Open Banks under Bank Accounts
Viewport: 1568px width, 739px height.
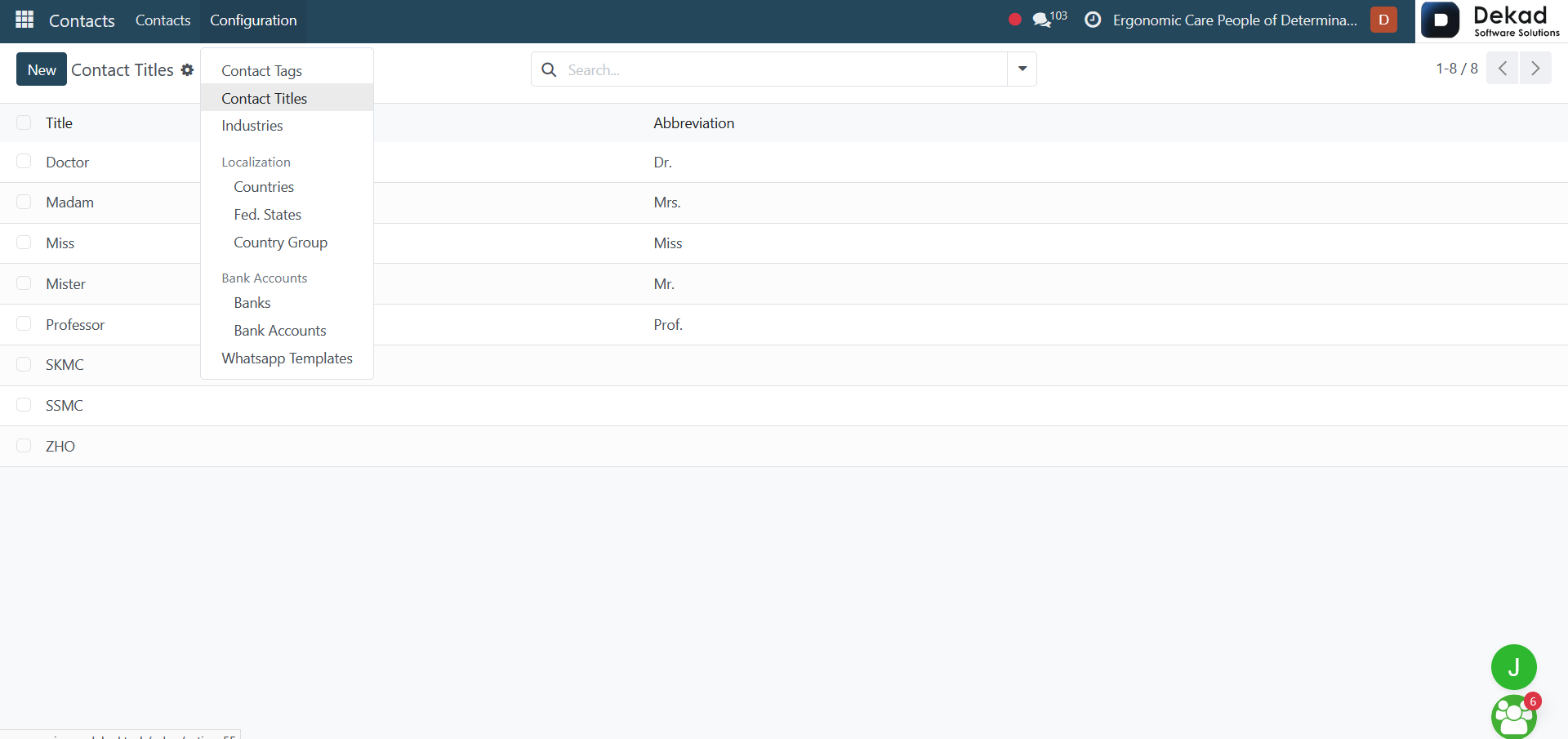point(287,303)
